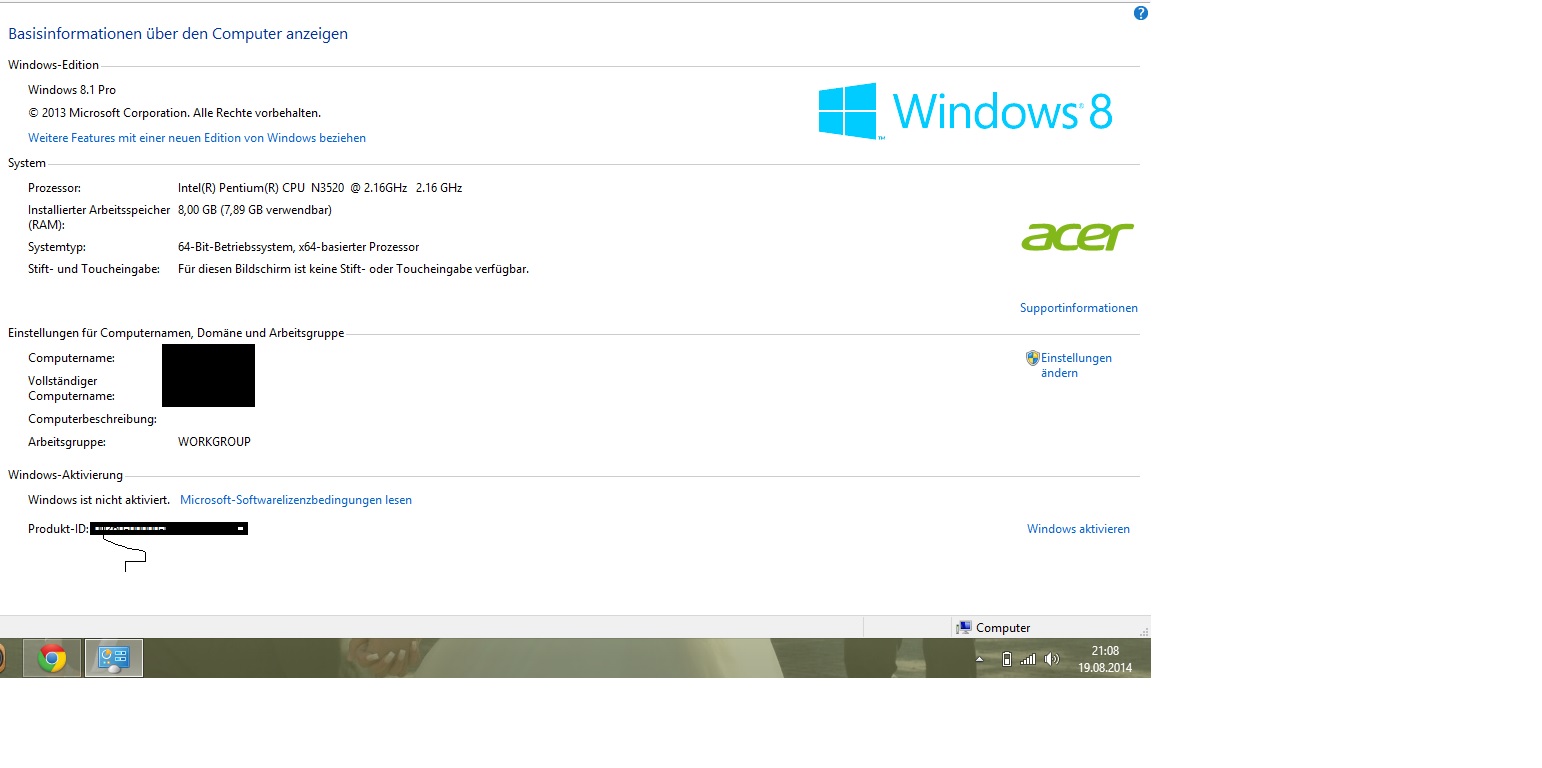1542x768 pixels.
Task: Click the 'Prozessor:' label
Action: [55, 188]
